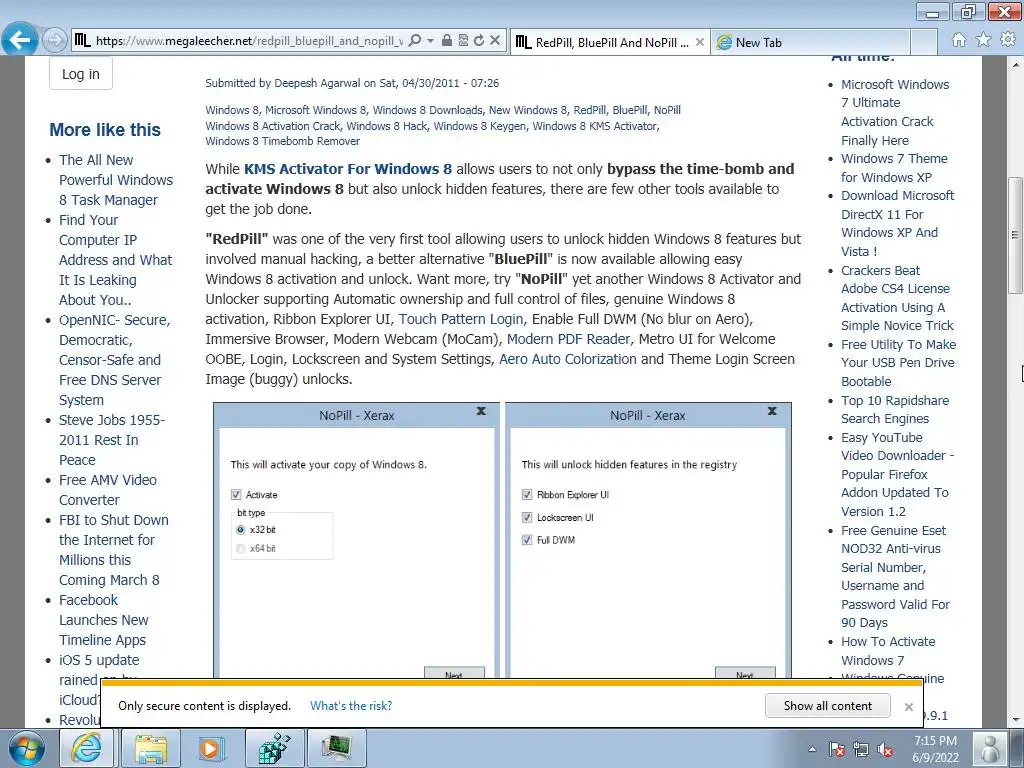This screenshot has width=1024, height=768.
Task: Toggle Ribbon Explorer UI checkbox
Action: click(527, 495)
